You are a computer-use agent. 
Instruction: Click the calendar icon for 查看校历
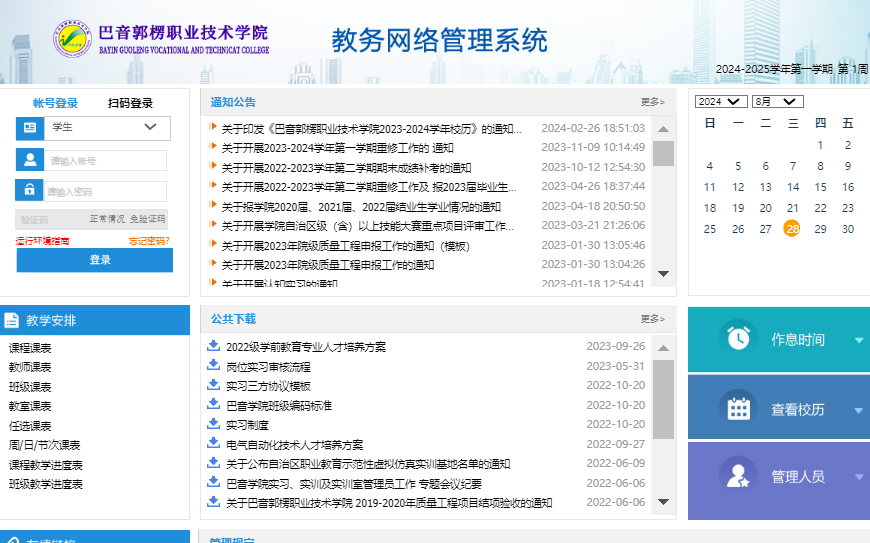pos(739,409)
